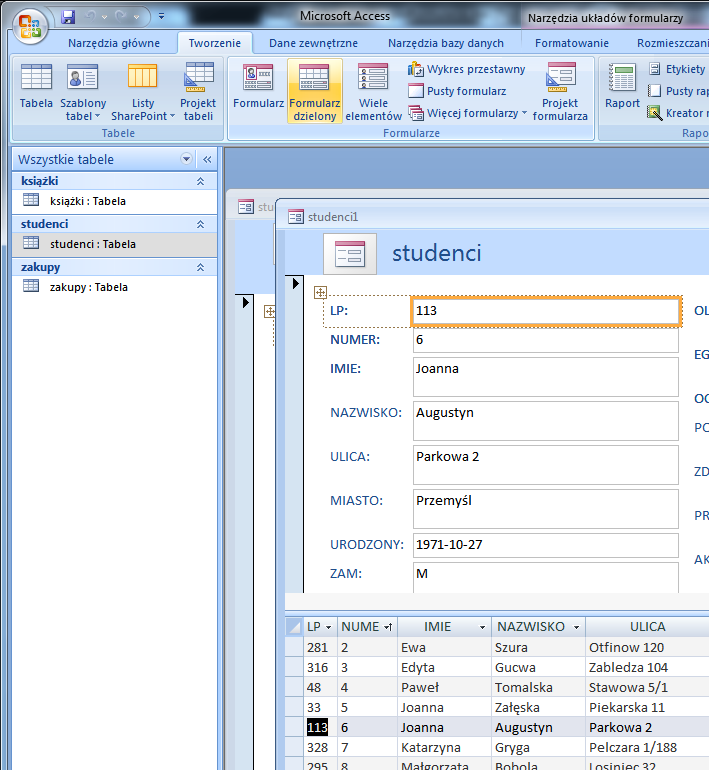Open NAZWISKO column filter dropdown

(576, 627)
